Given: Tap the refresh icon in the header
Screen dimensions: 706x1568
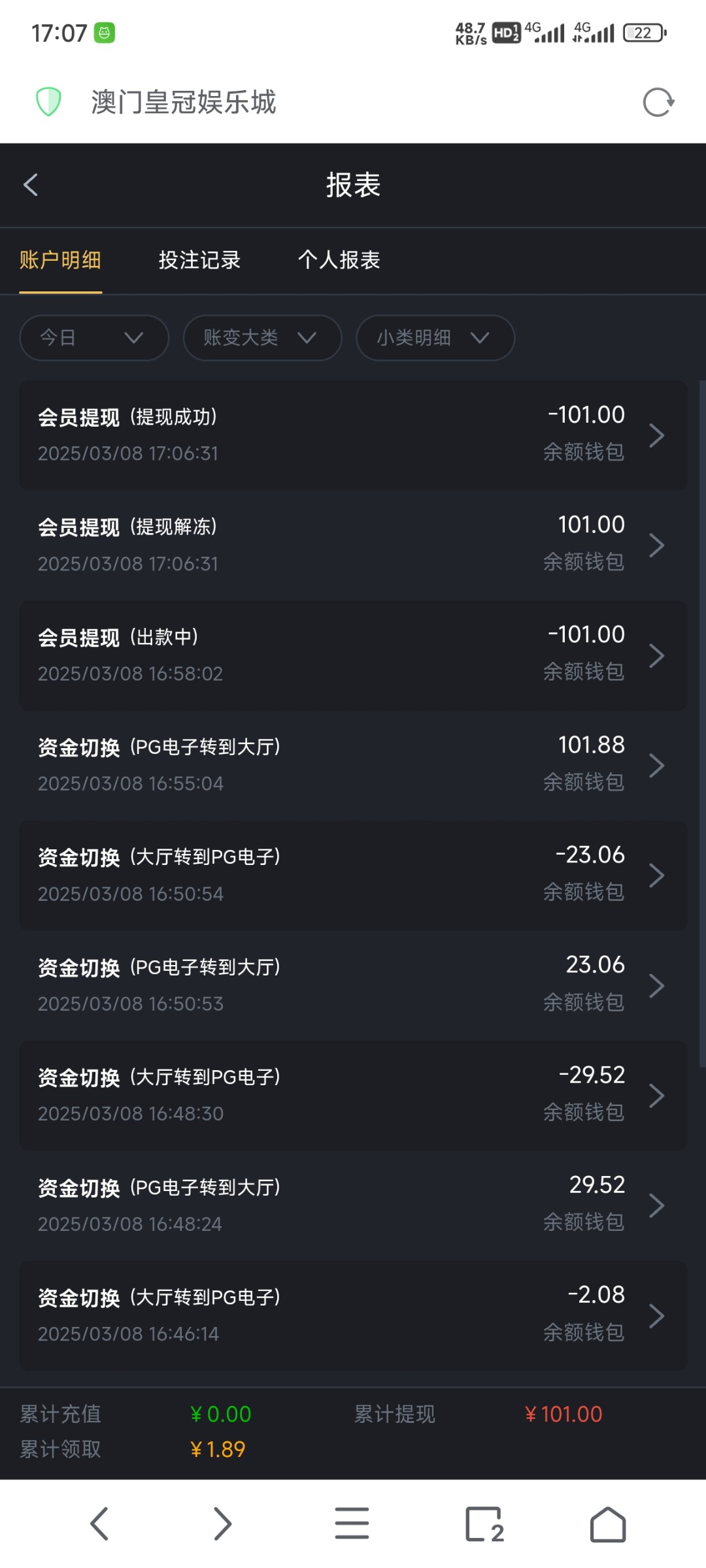Looking at the screenshot, I should (658, 103).
